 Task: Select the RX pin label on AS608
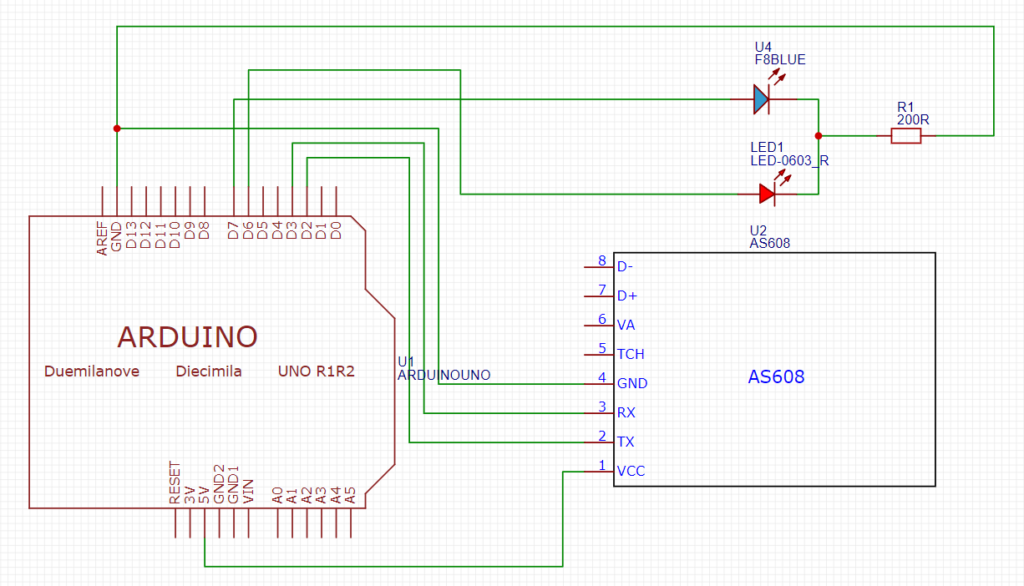point(626,413)
